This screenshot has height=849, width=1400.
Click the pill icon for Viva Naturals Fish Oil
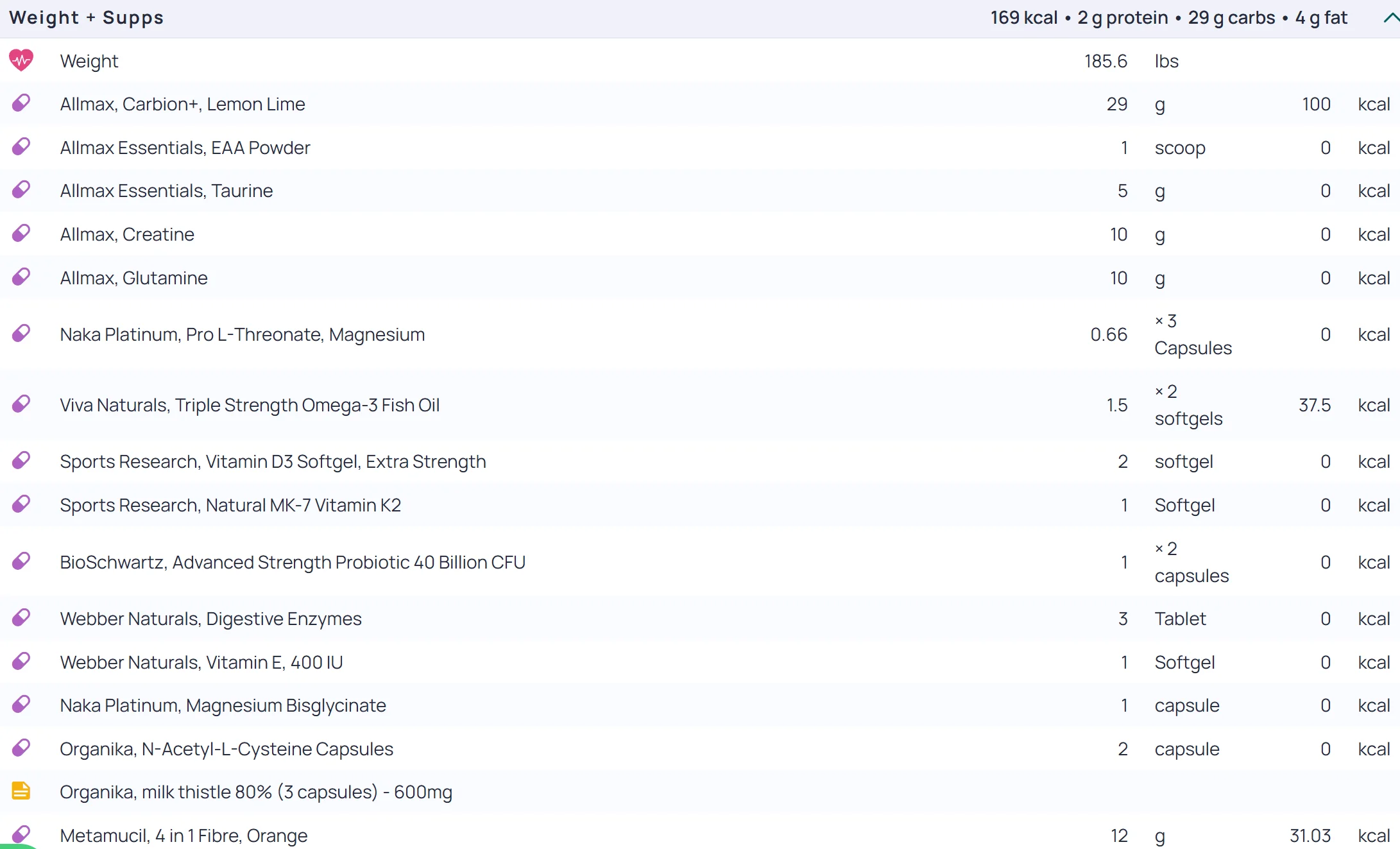[x=21, y=404]
